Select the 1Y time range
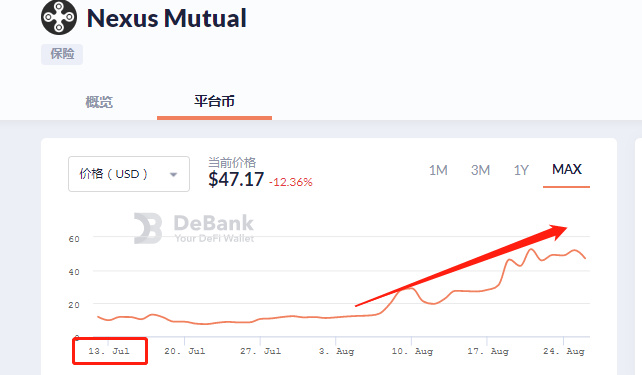 (521, 170)
